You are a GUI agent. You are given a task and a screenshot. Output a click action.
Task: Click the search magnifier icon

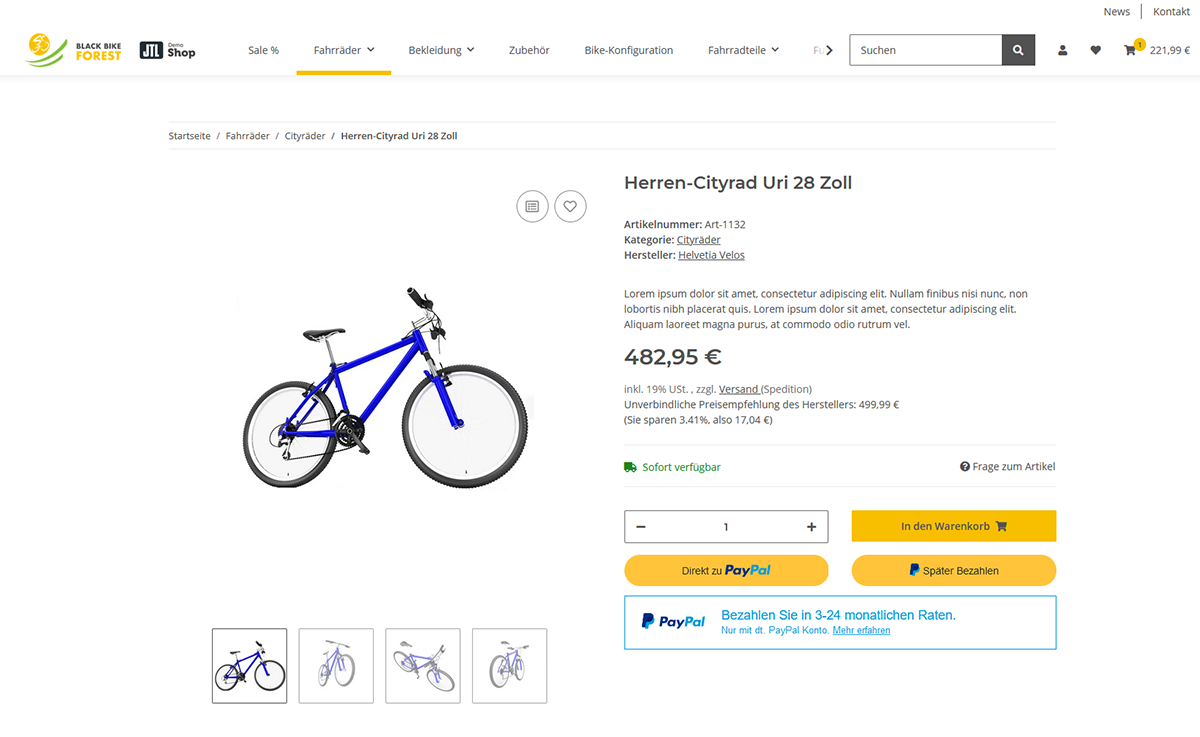pyautogui.click(x=1018, y=49)
